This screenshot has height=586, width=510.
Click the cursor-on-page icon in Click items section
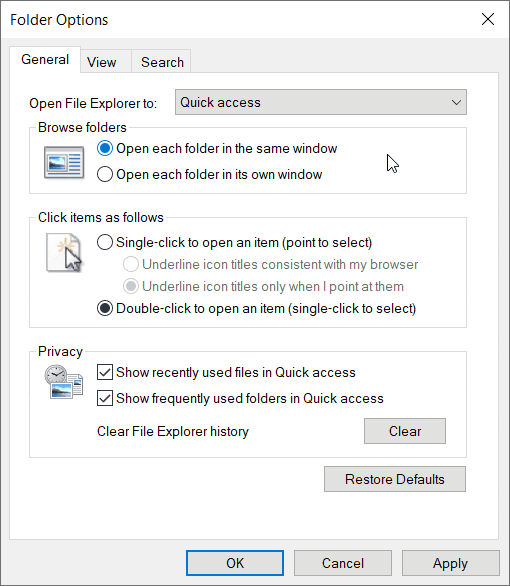coord(64,252)
